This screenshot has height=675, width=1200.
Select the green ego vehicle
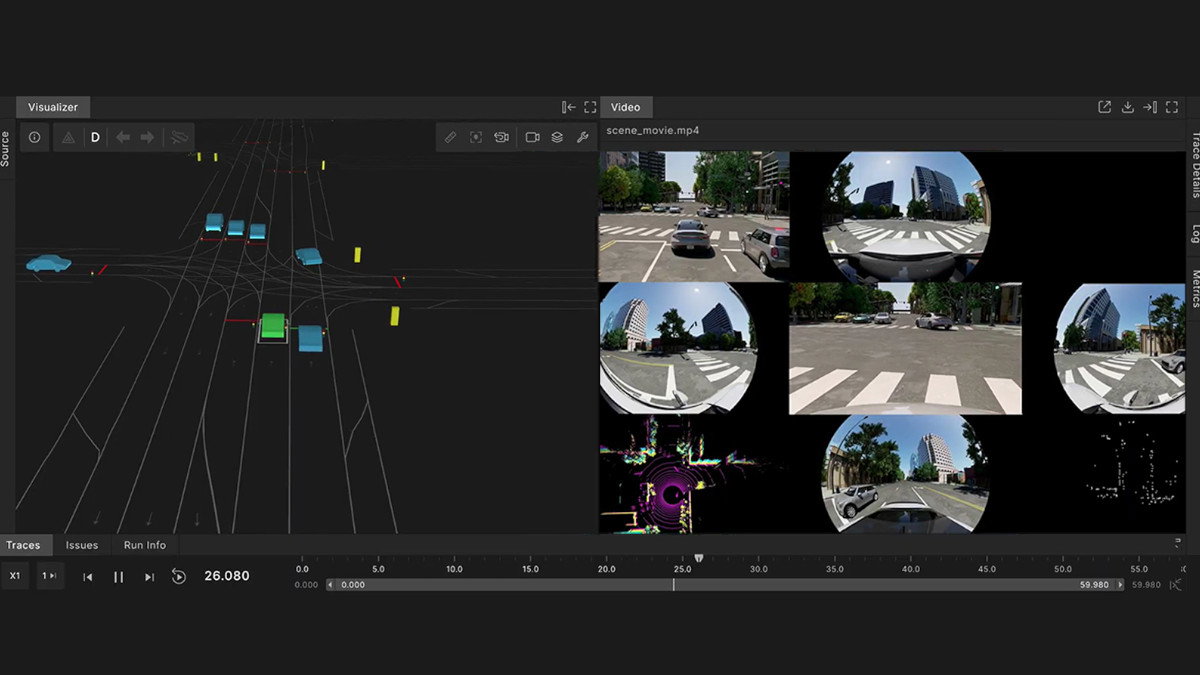tap(273, 327)
